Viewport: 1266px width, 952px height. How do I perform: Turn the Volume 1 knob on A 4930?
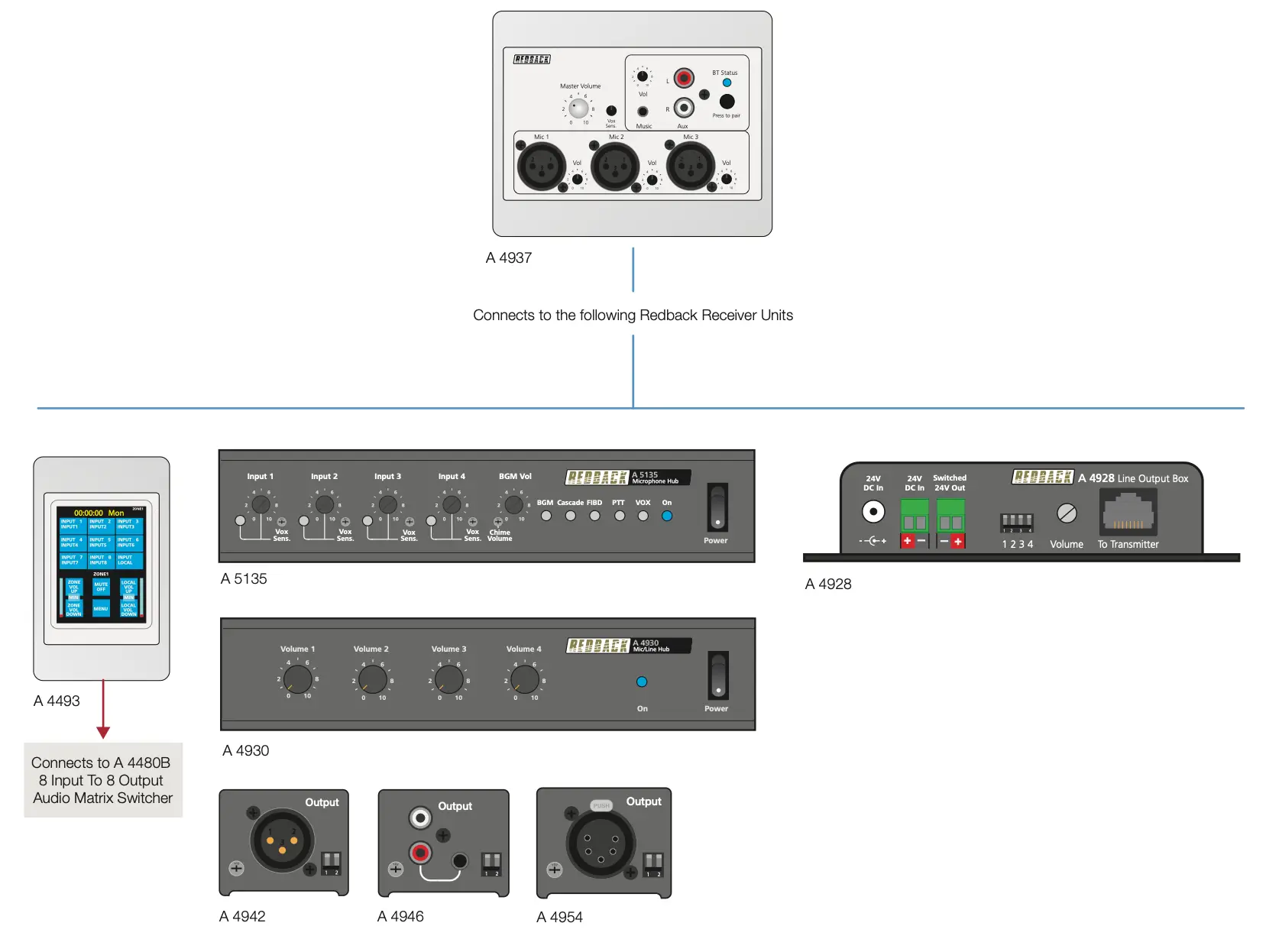(x=297, y=678)
